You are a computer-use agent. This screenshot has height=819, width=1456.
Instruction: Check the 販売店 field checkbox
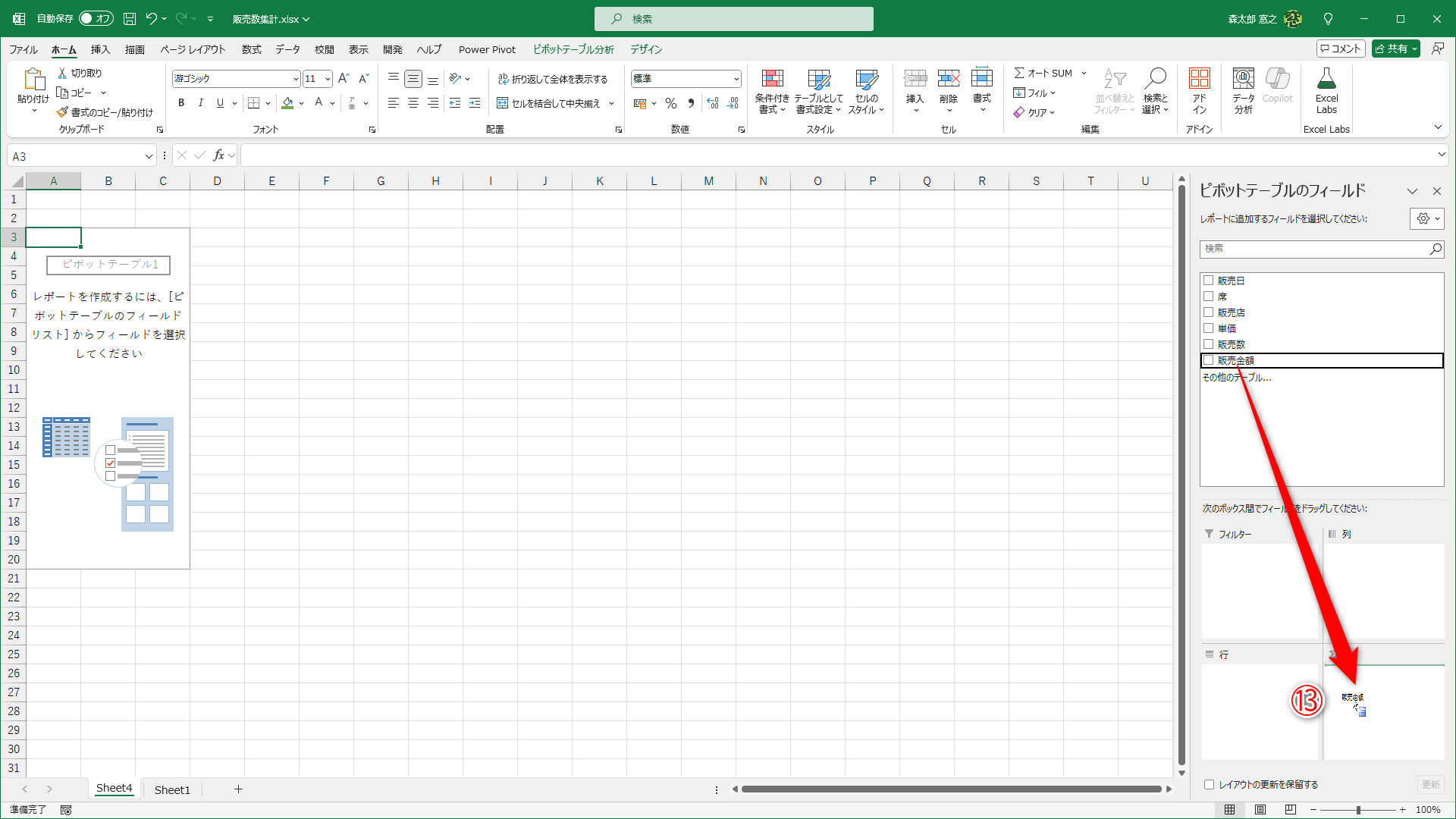[1209, 312]
